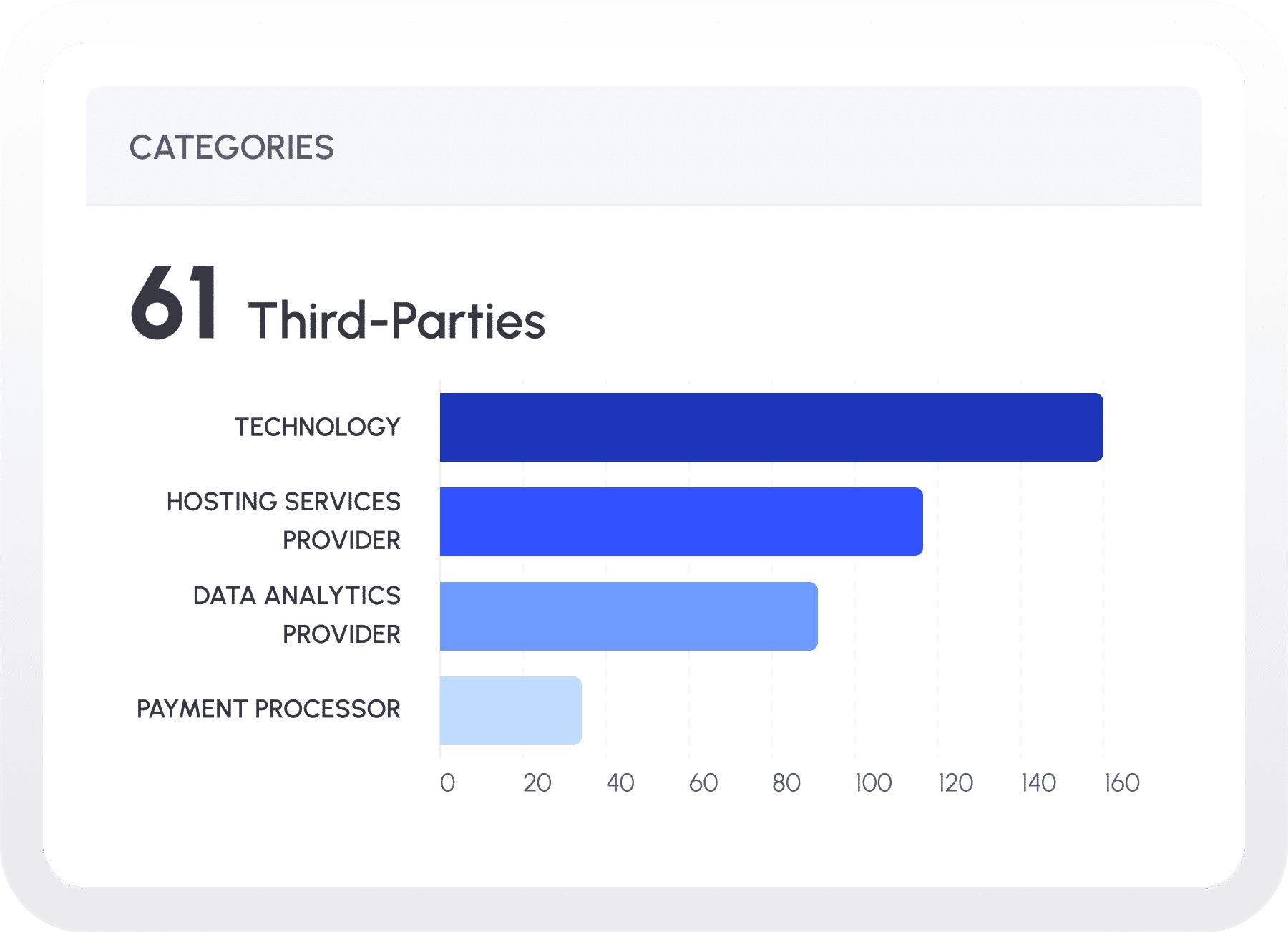Click the 40 axis tick label
The width and height of the screenshot is (1288, 932).
coord(620,783)
